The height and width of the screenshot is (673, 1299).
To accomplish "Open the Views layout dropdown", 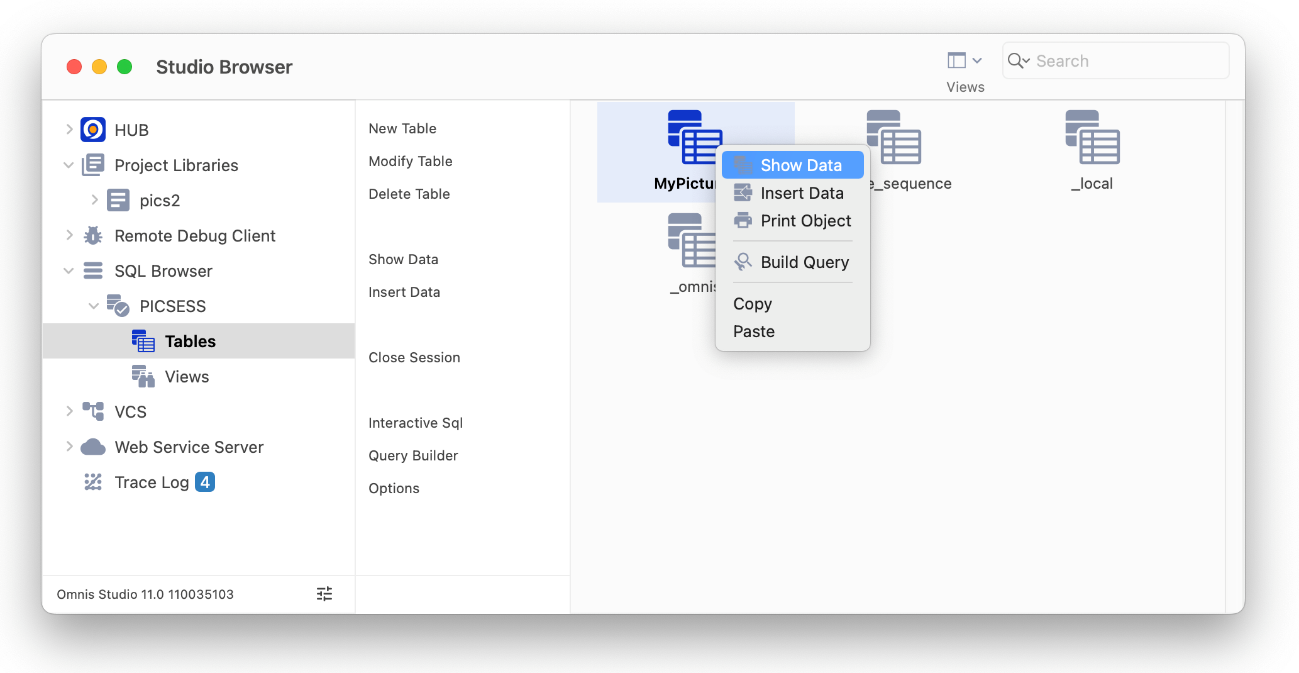I will pos(965,61).
